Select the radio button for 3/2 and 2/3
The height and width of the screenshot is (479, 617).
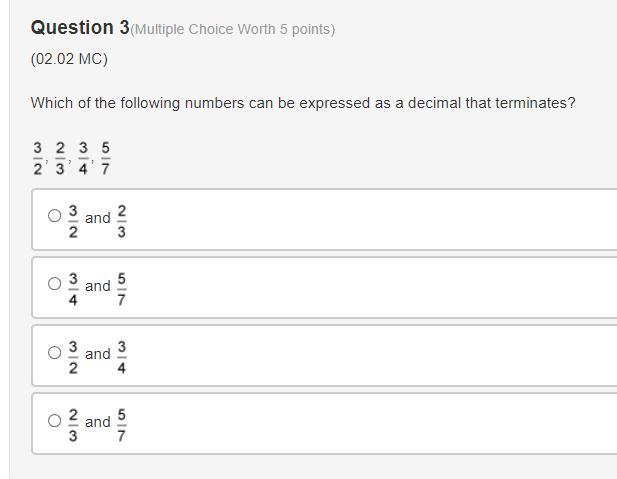pyautogui.click(x=54, y=216)
